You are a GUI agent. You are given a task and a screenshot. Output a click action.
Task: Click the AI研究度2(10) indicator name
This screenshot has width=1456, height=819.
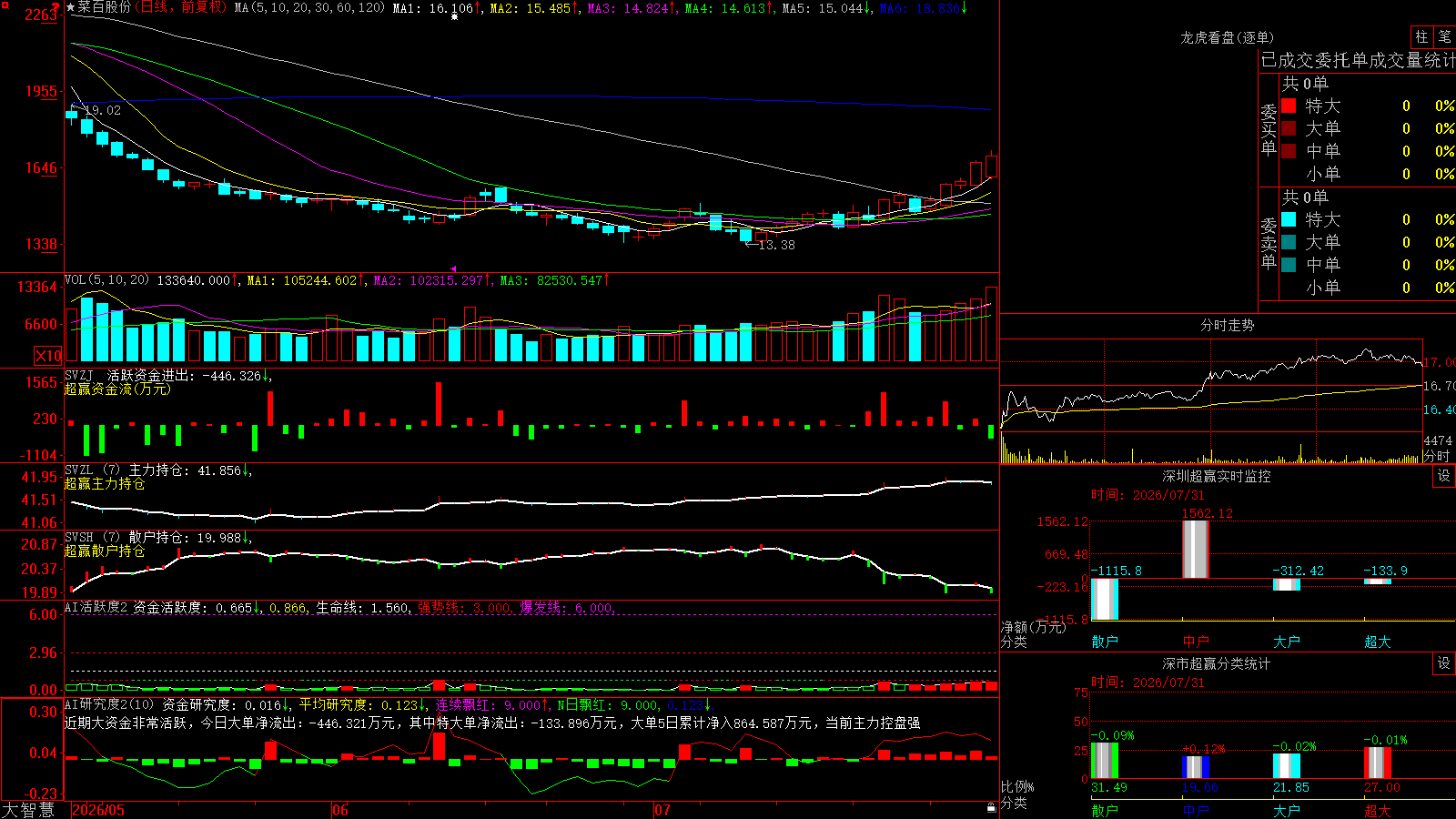[x=109, y=704]
